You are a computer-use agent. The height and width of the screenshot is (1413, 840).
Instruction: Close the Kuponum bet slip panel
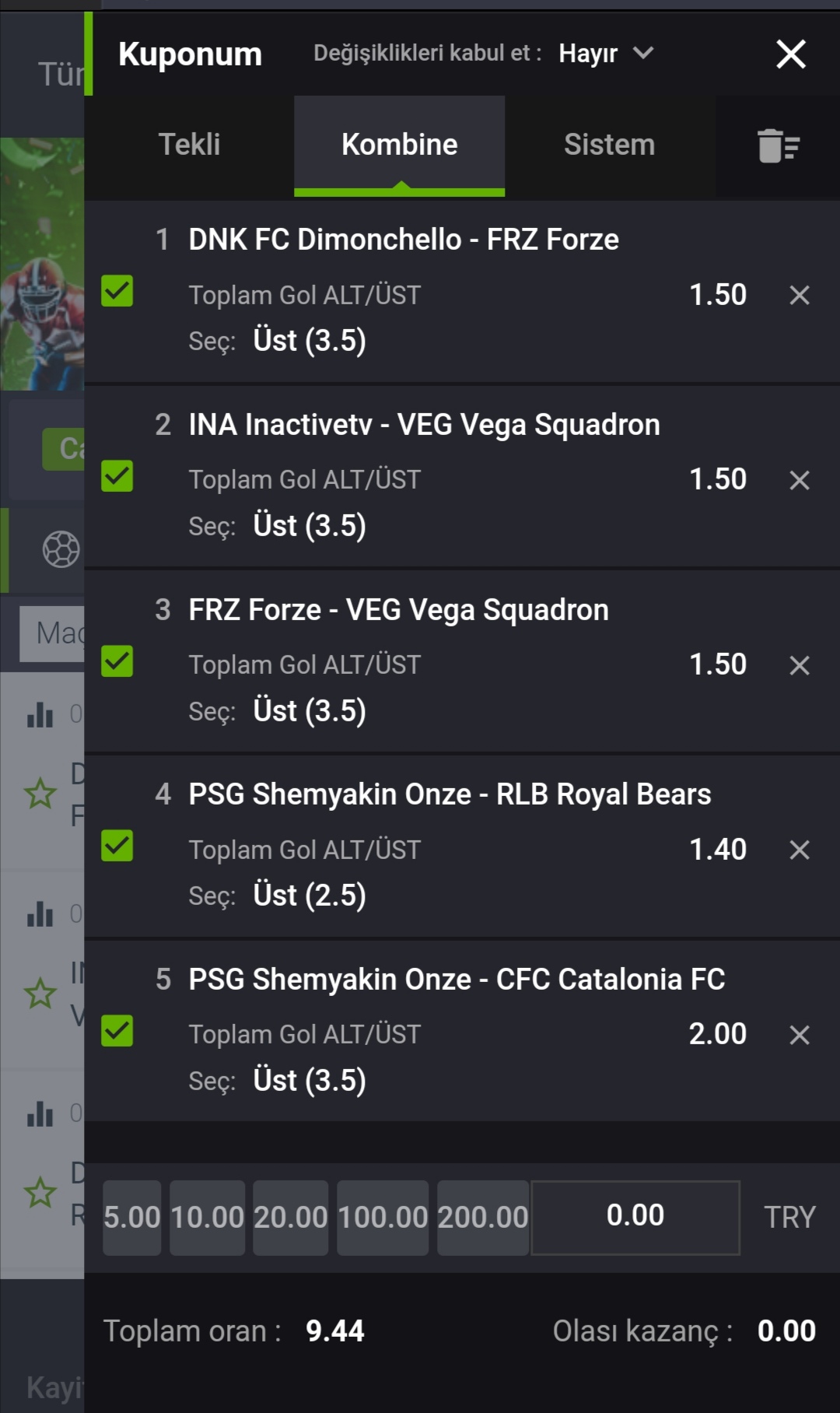click(x=791, y=54)
